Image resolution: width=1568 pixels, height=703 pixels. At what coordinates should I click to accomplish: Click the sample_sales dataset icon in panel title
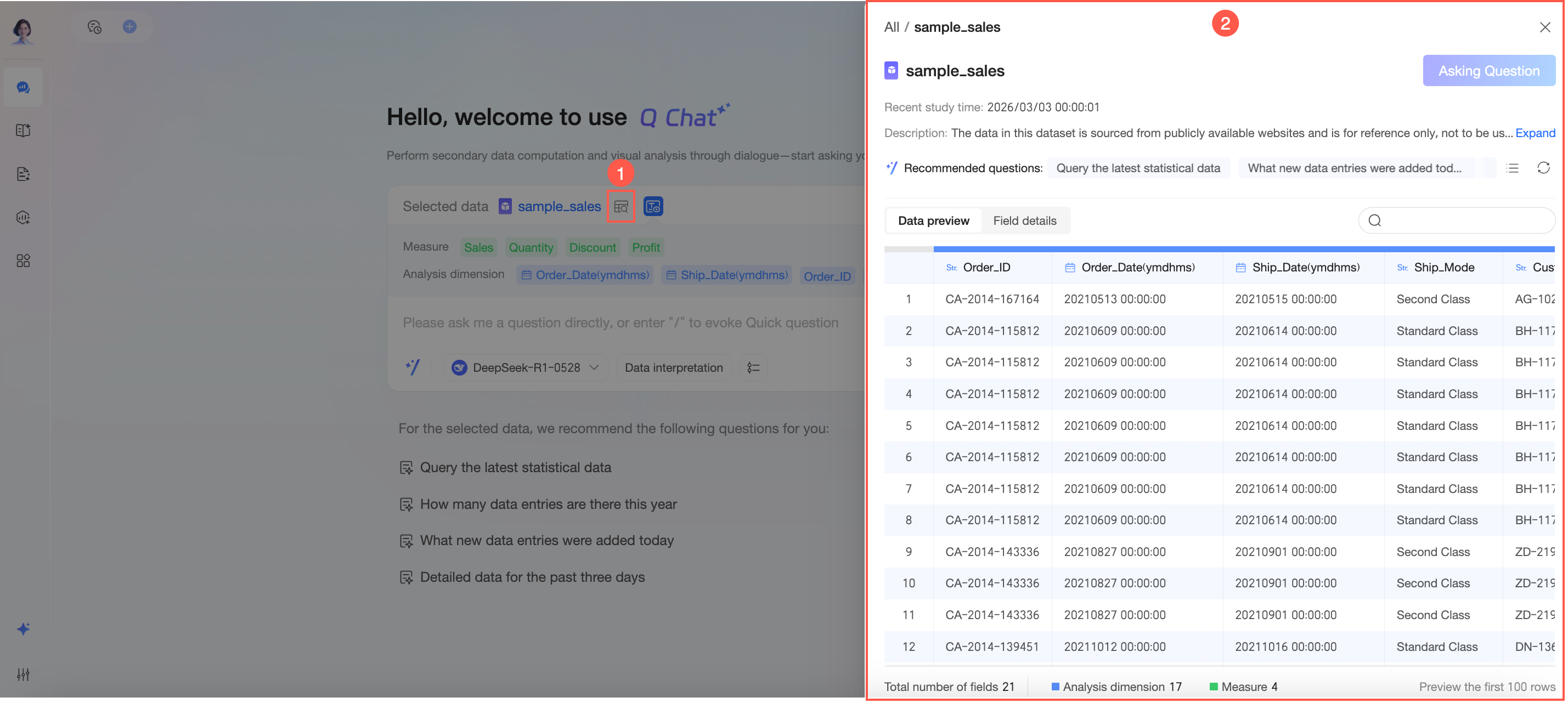point(891,71)
